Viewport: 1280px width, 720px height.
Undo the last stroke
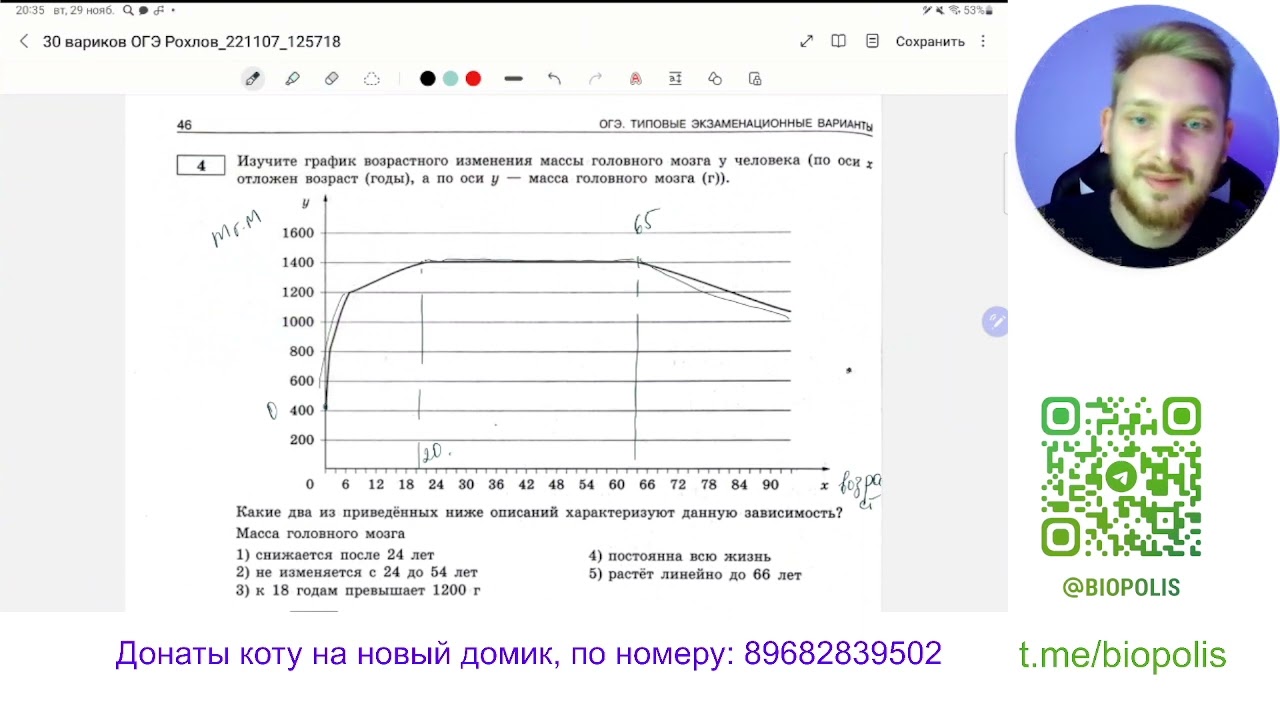point(554,79)
